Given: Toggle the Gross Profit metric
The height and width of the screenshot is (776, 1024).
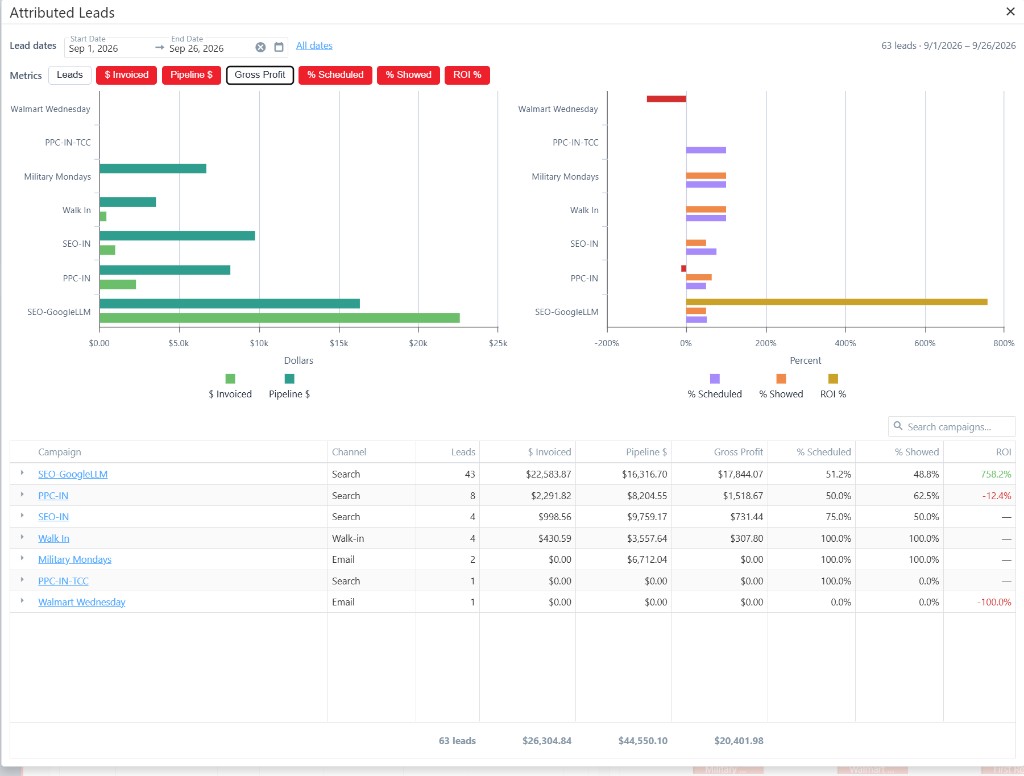Looking at the screenshot, I should coord(260,75).
